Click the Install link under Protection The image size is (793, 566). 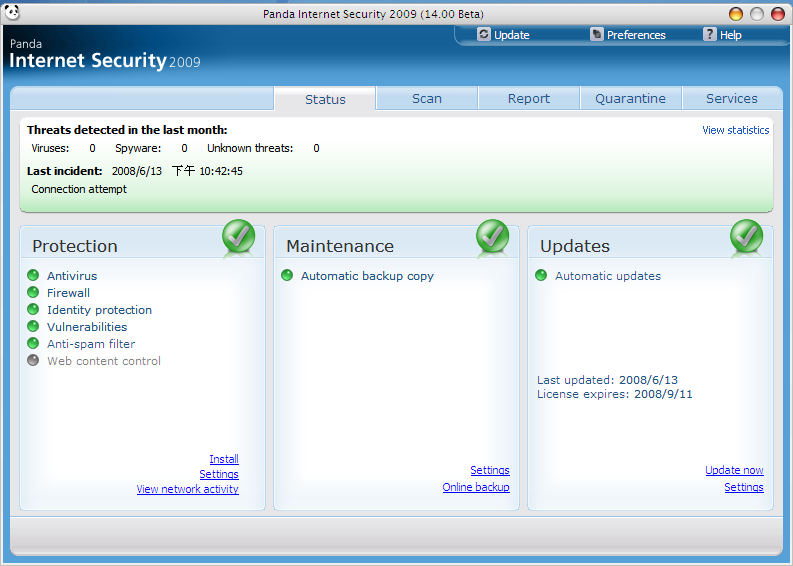(224, 459)
